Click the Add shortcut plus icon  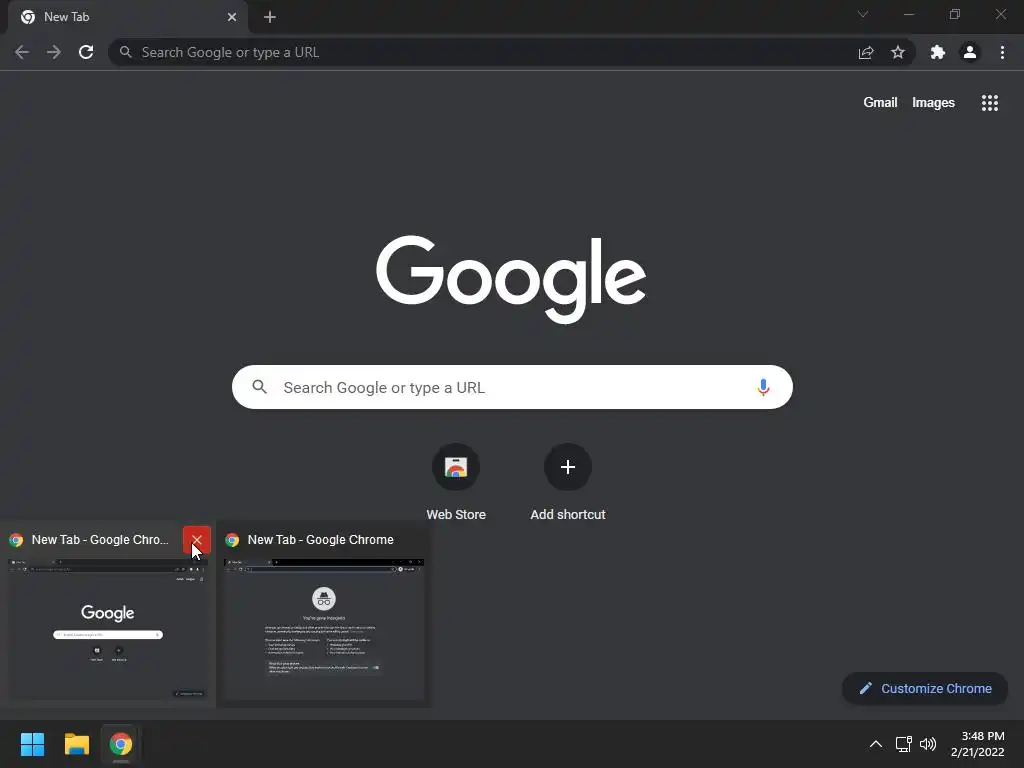click(568, 467)
